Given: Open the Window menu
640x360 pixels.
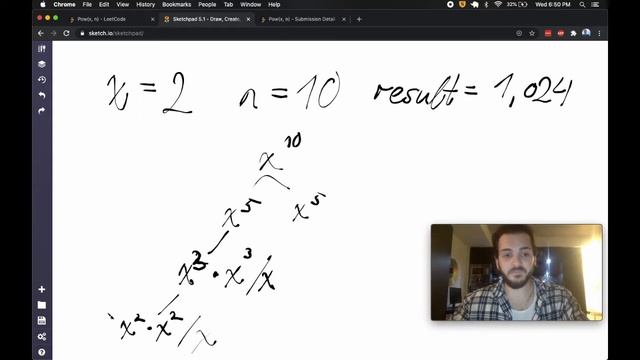Looking at the screenshot, I should 250,4.
